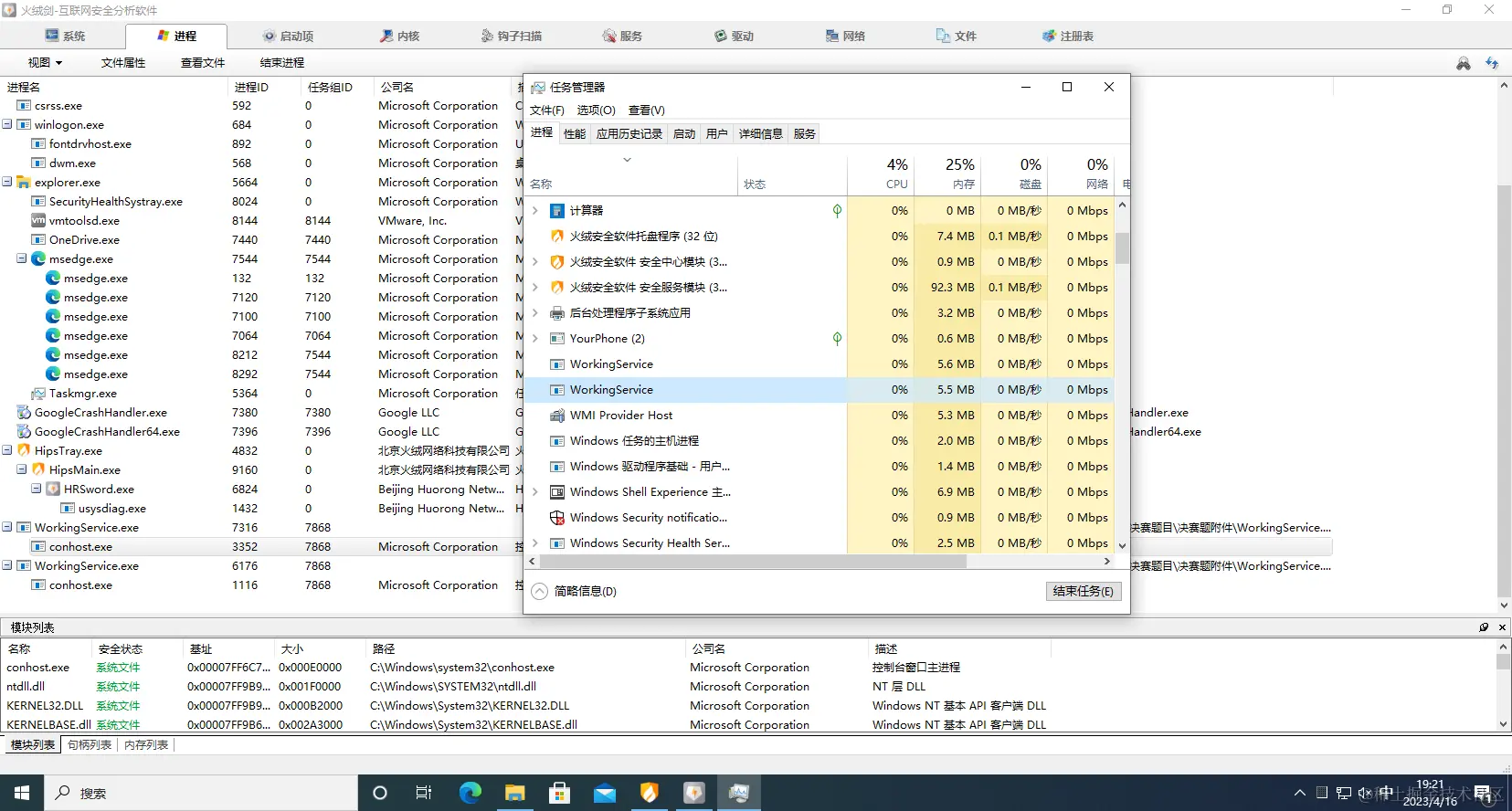Click the binoculars search icon in toolbar
The width and height of the screenshot is (1512, 811).
click(1463, 63)
